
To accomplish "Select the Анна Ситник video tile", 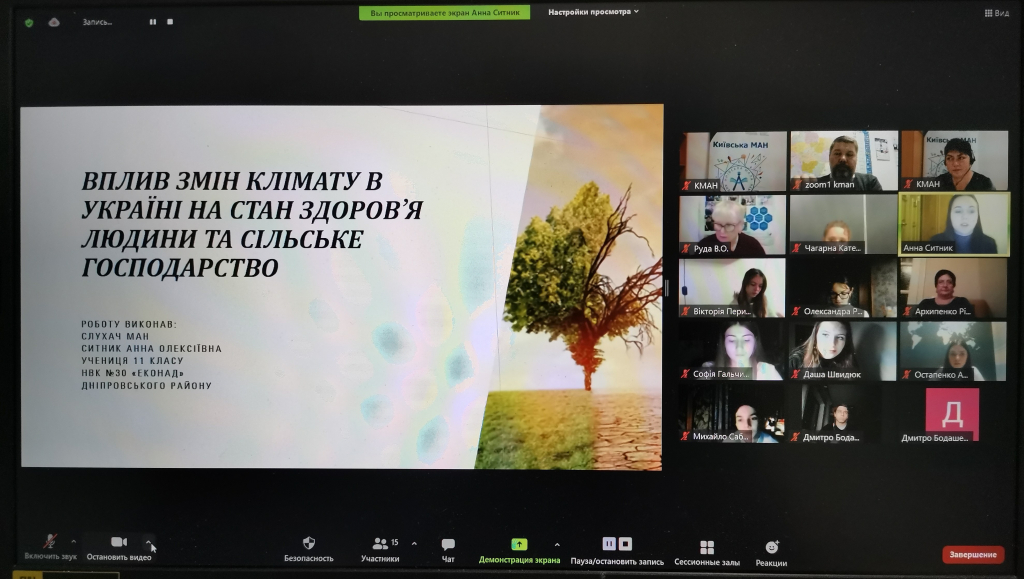I will pyautogui.click(x=953, y=224).
